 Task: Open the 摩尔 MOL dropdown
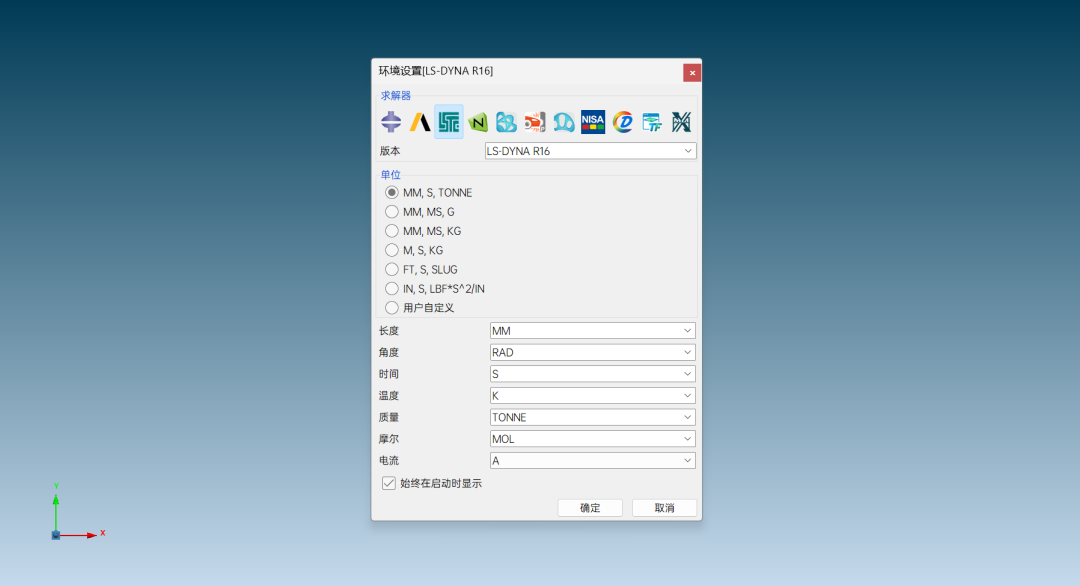click(x=592, y=439)
